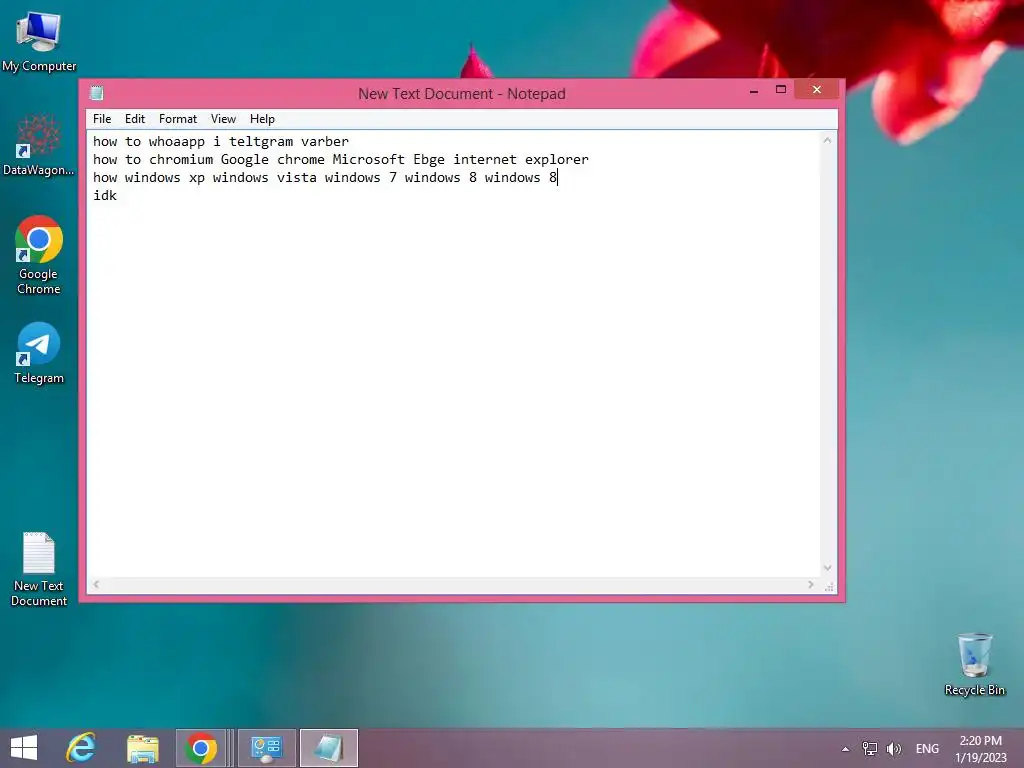Select the Telegram desktop shortcut

click(x=39, y=353)
